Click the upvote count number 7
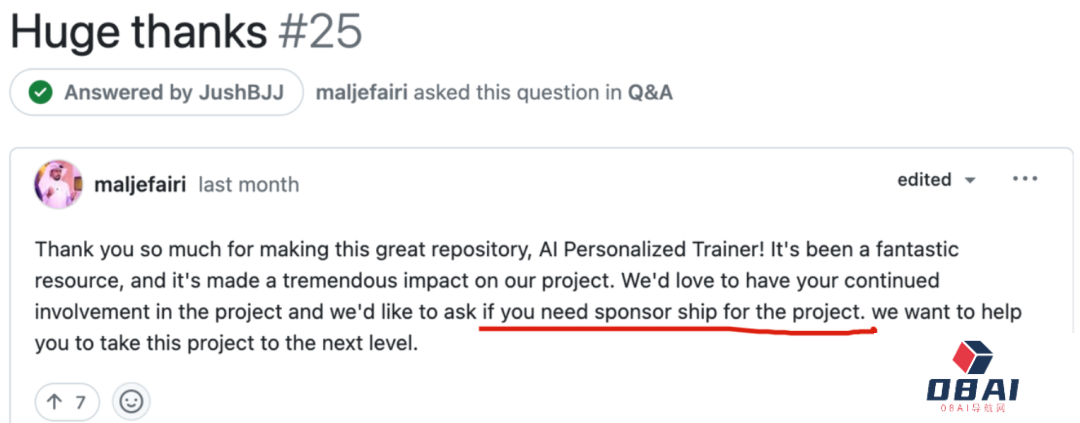 (x=80, y=403)
